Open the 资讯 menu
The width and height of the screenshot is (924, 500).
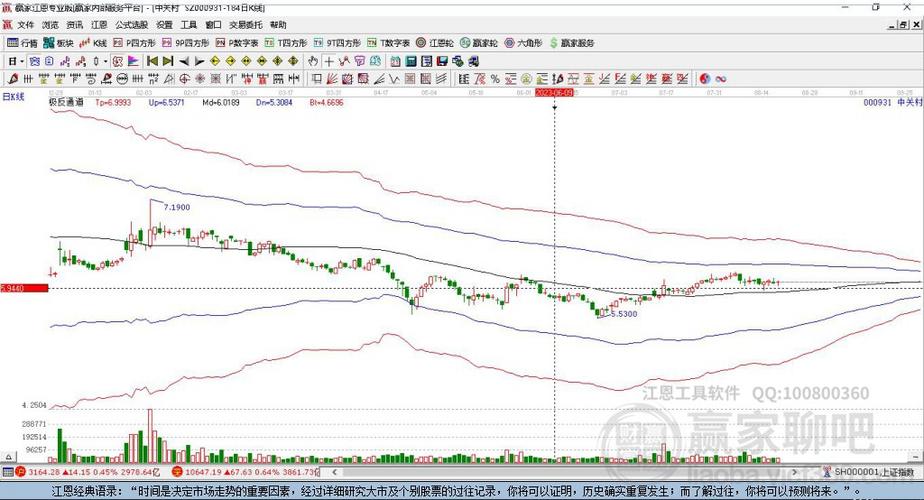point(75,25)
